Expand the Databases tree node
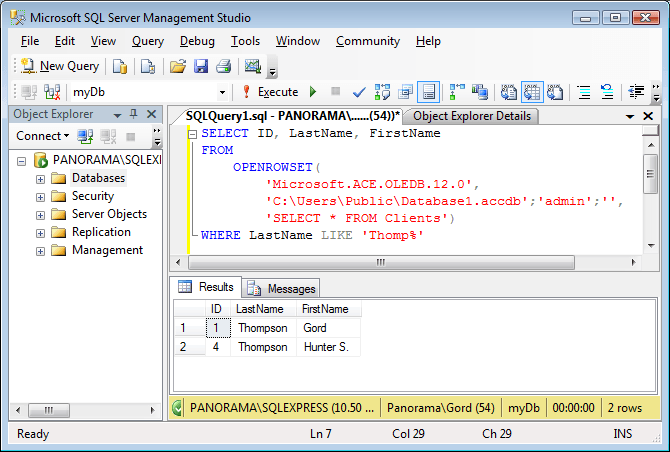670x452 pixels. pos(41,179)
